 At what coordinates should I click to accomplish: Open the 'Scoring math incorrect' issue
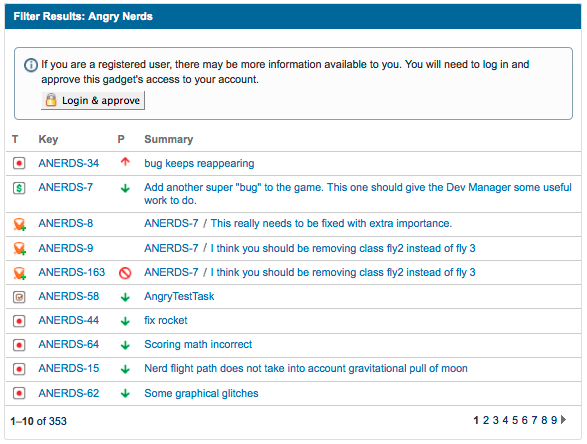pos(198,344)
